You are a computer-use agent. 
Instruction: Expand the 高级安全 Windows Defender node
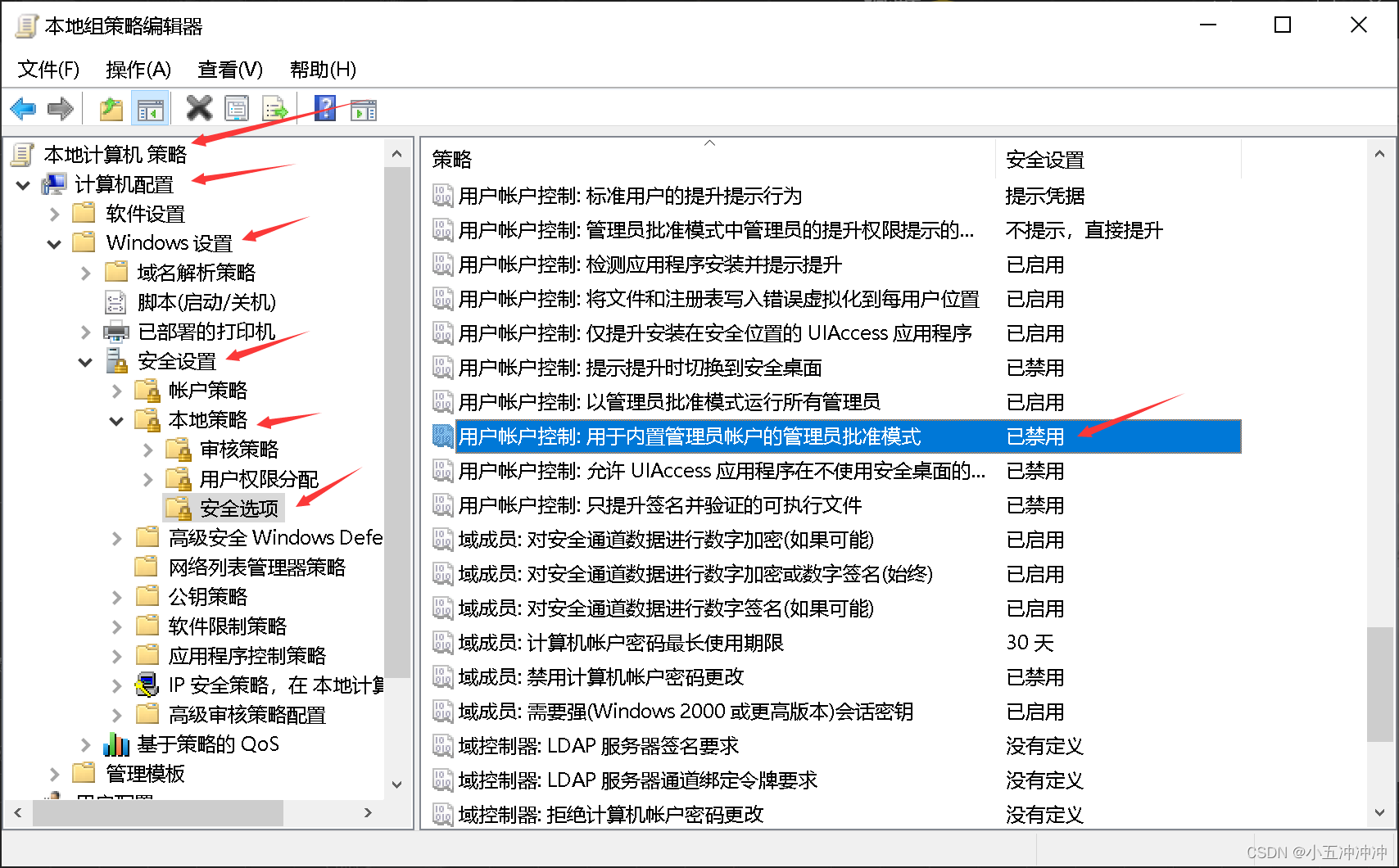coord(116,539)
